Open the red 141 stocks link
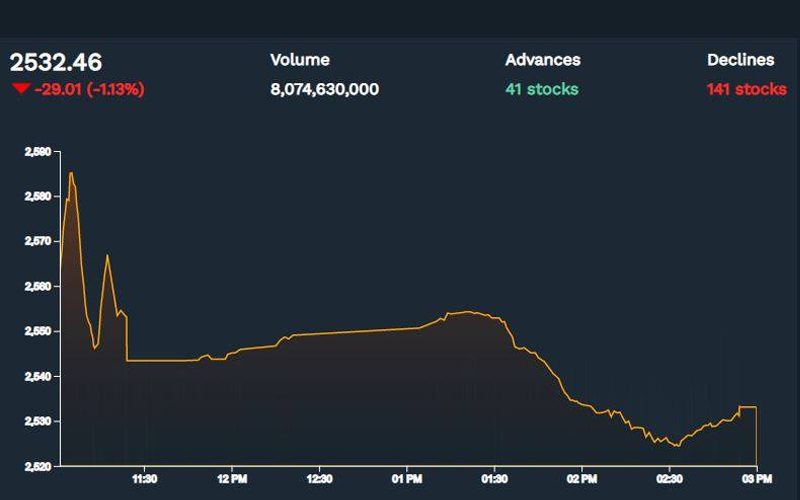This screenshot has width=800, height=500. coord(746,90)
